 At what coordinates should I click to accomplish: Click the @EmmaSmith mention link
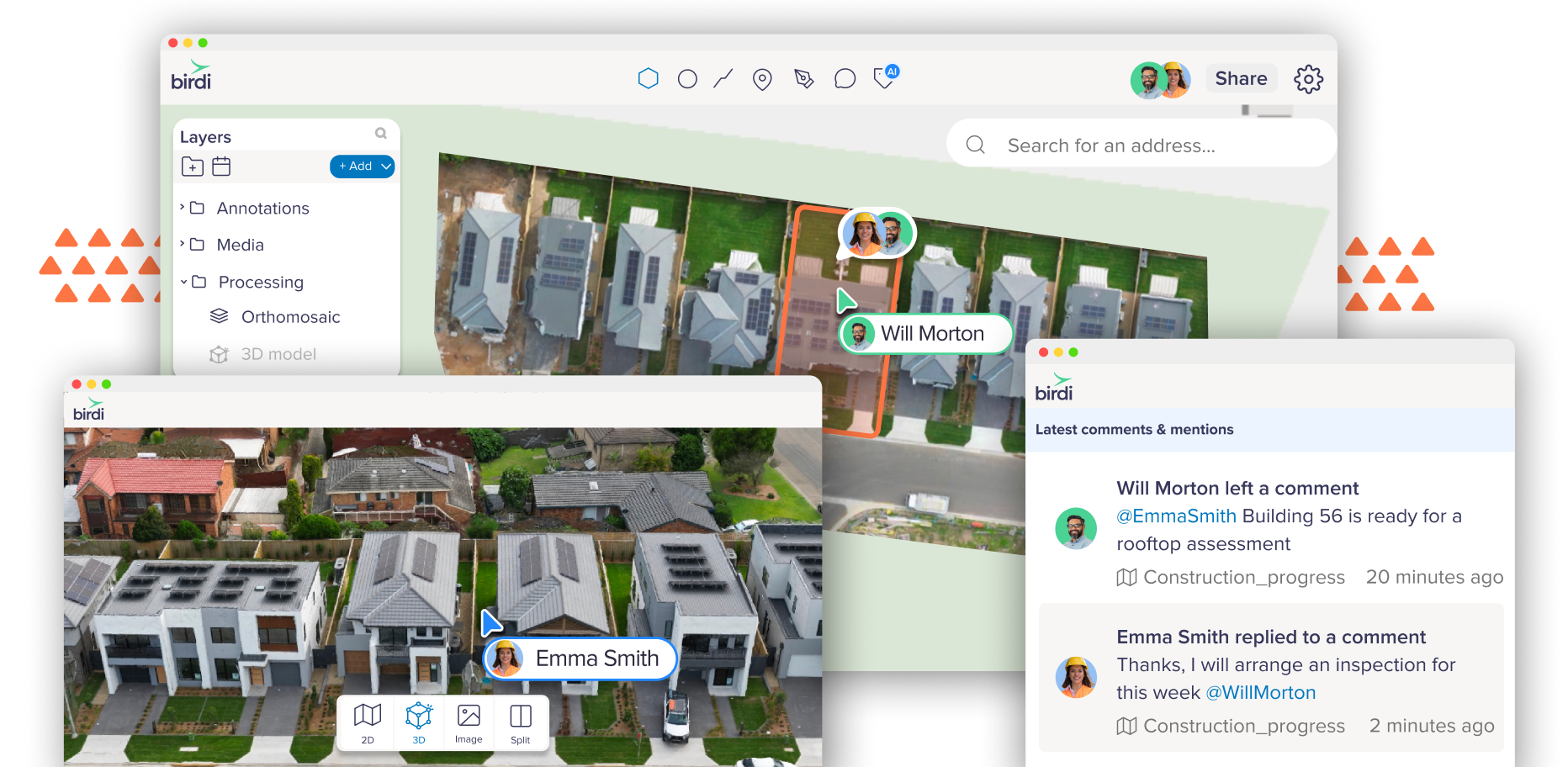(x=1176, y=516)
